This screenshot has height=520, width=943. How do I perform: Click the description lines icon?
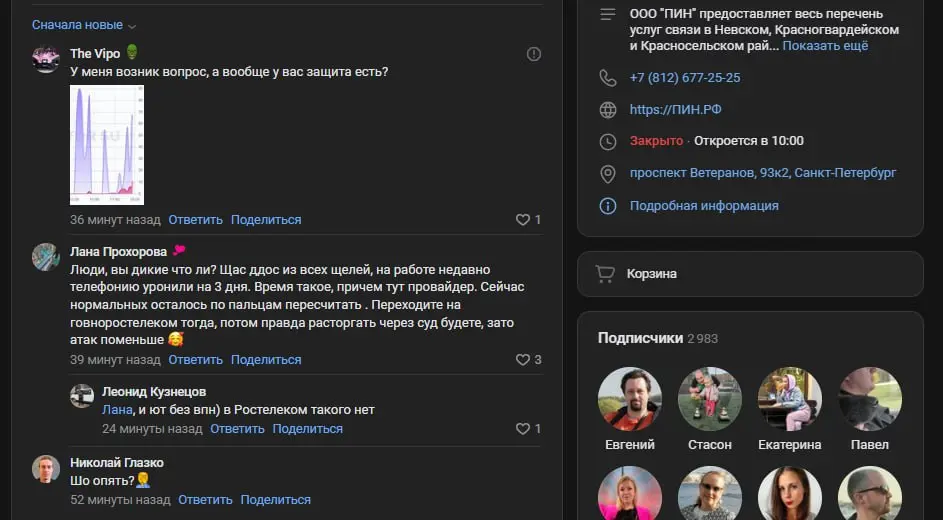pos(608,14)
